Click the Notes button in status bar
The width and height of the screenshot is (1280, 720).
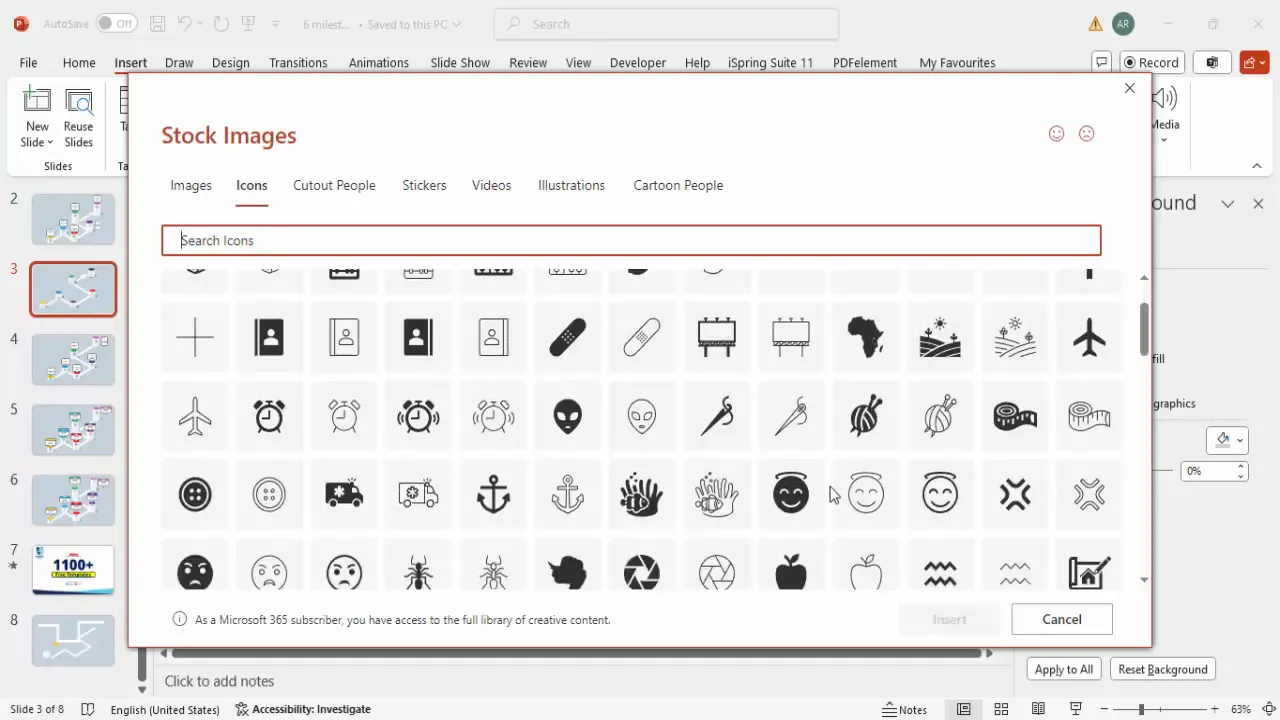pos(905,709)
